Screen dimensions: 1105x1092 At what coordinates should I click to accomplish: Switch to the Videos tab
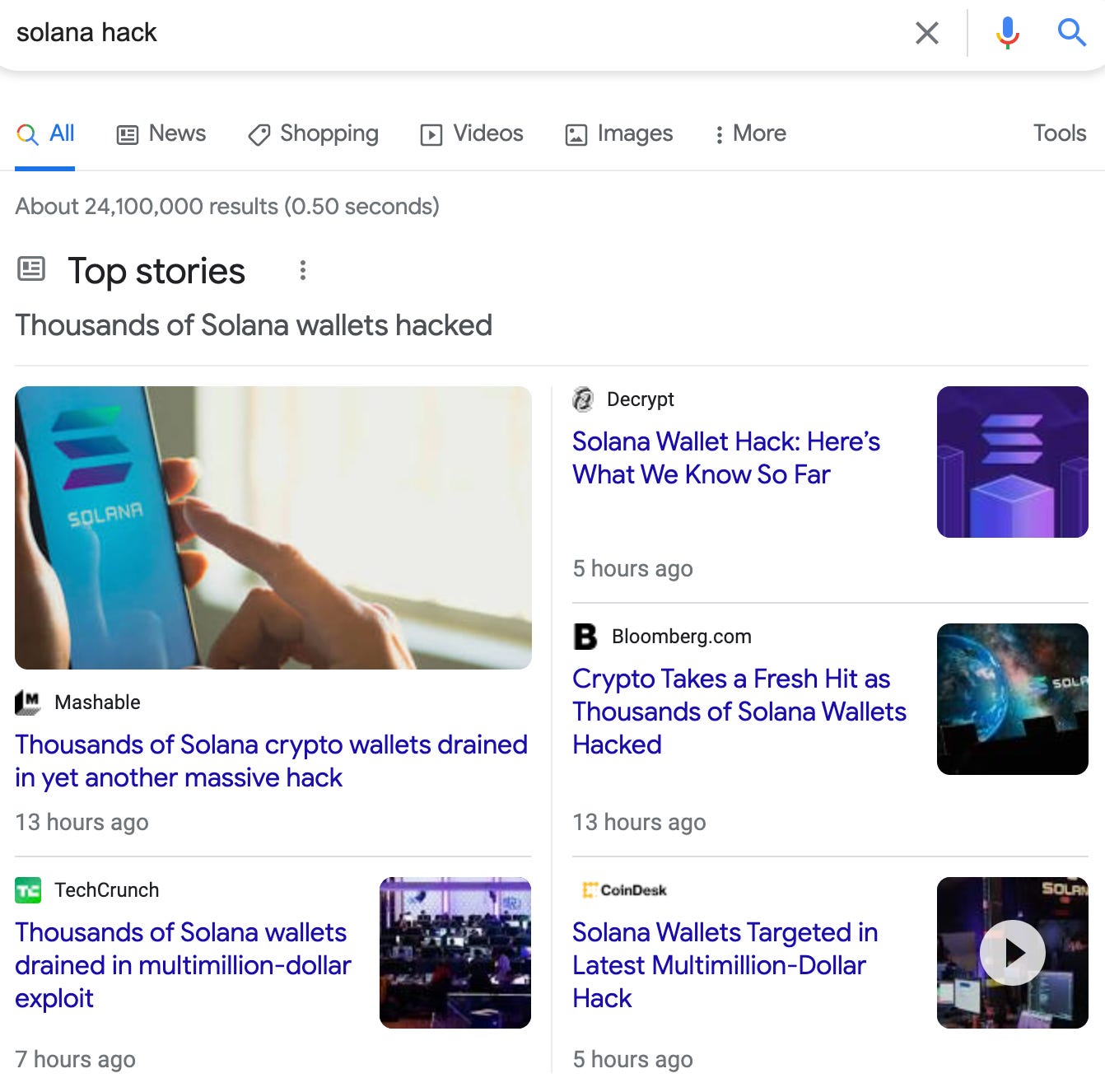(x=472, y=133)
